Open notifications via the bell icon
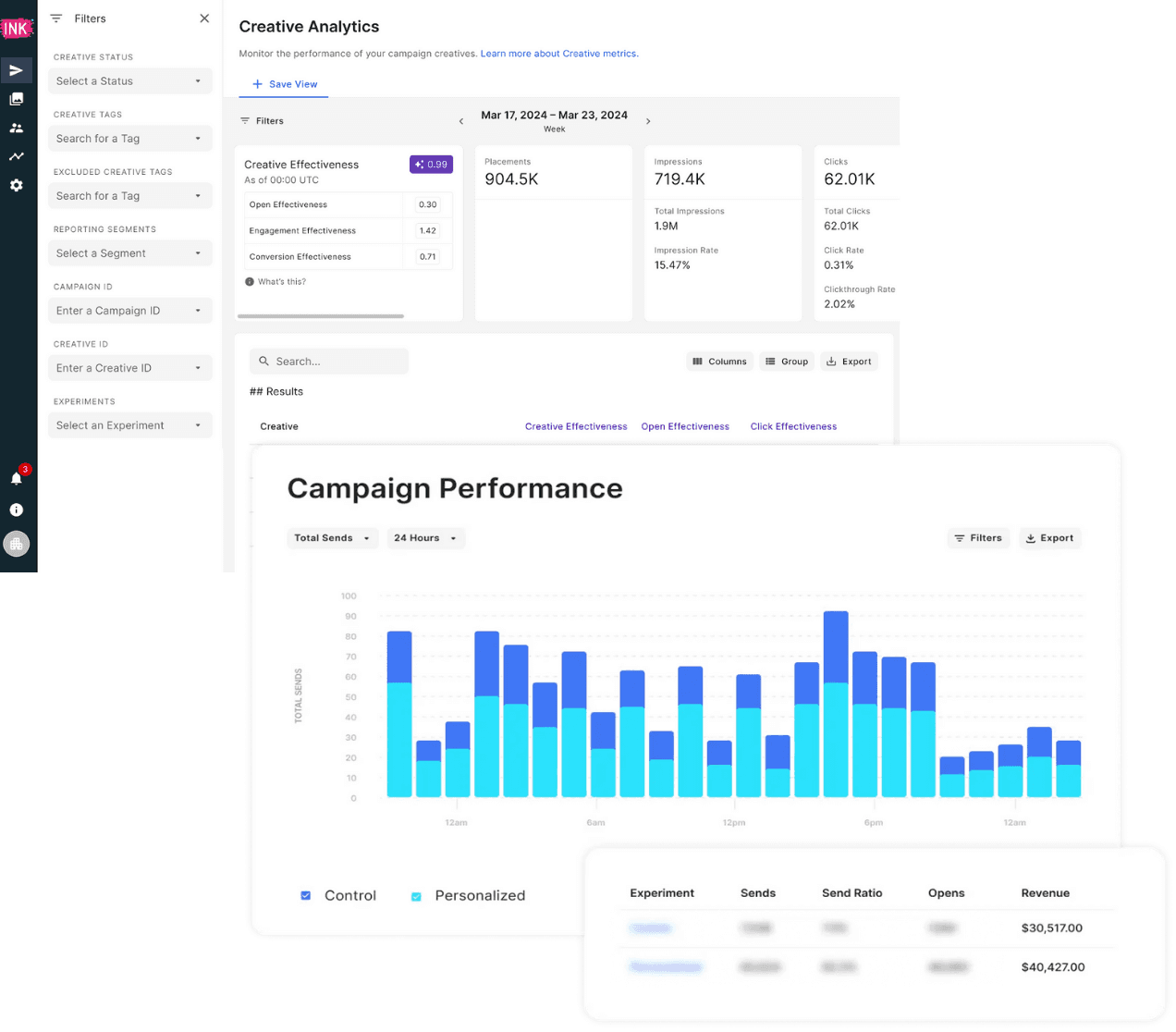This screenshot has width=1176, height=1032. 17,478
